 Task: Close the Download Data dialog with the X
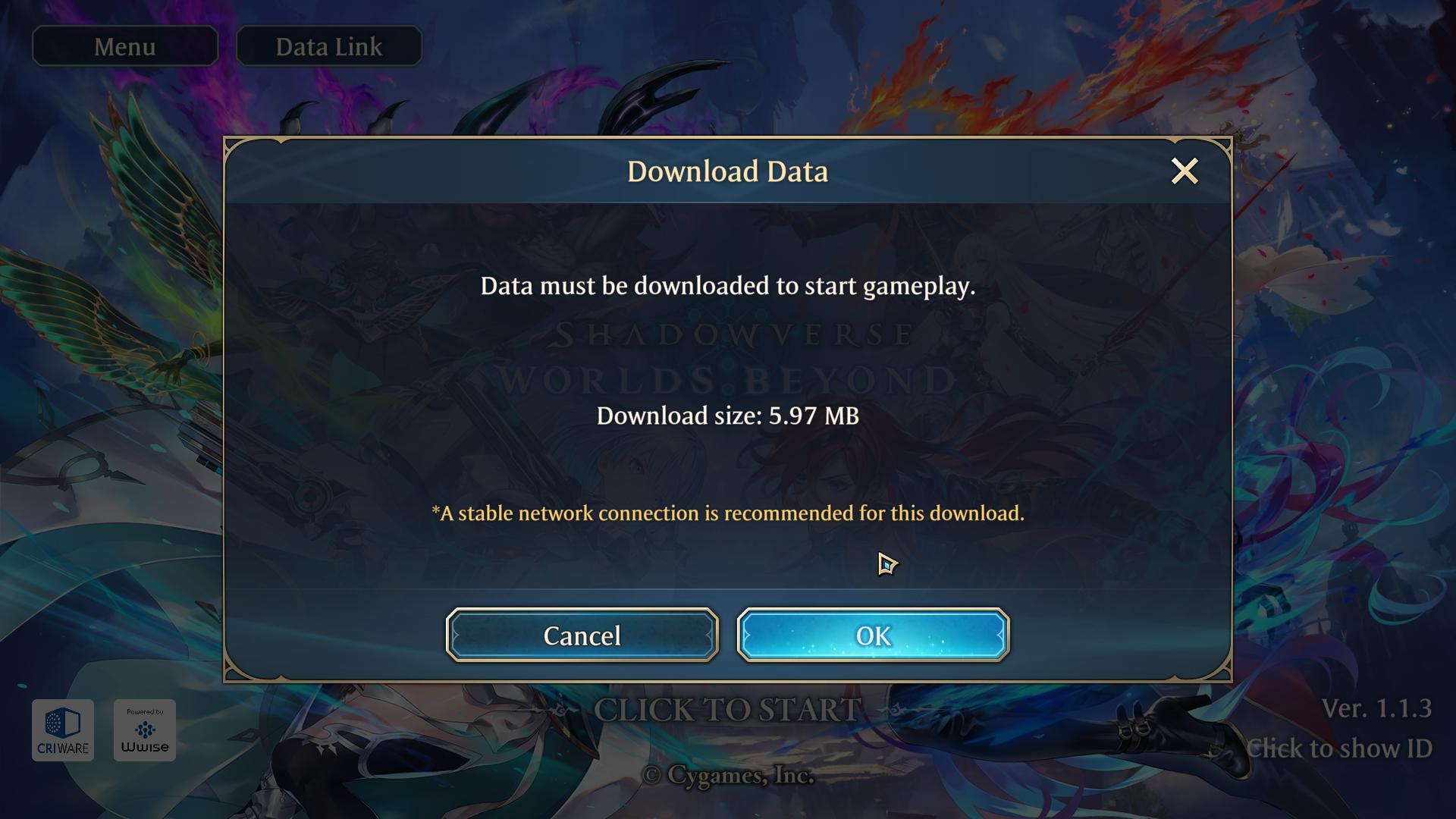[x=1185, y=171]
